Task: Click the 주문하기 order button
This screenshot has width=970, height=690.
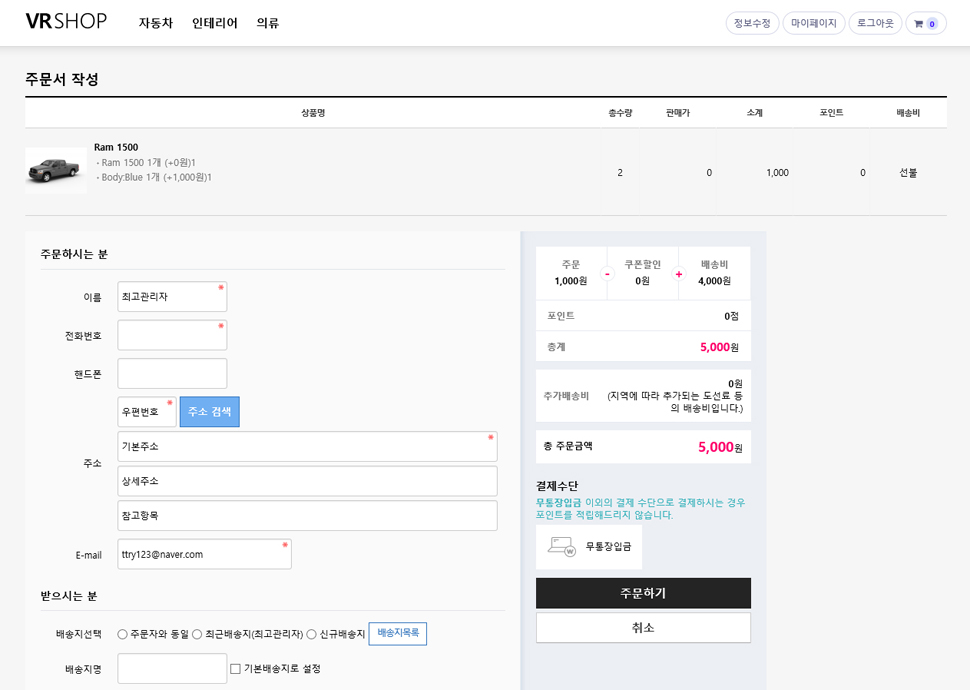Action: coord(643,593)
